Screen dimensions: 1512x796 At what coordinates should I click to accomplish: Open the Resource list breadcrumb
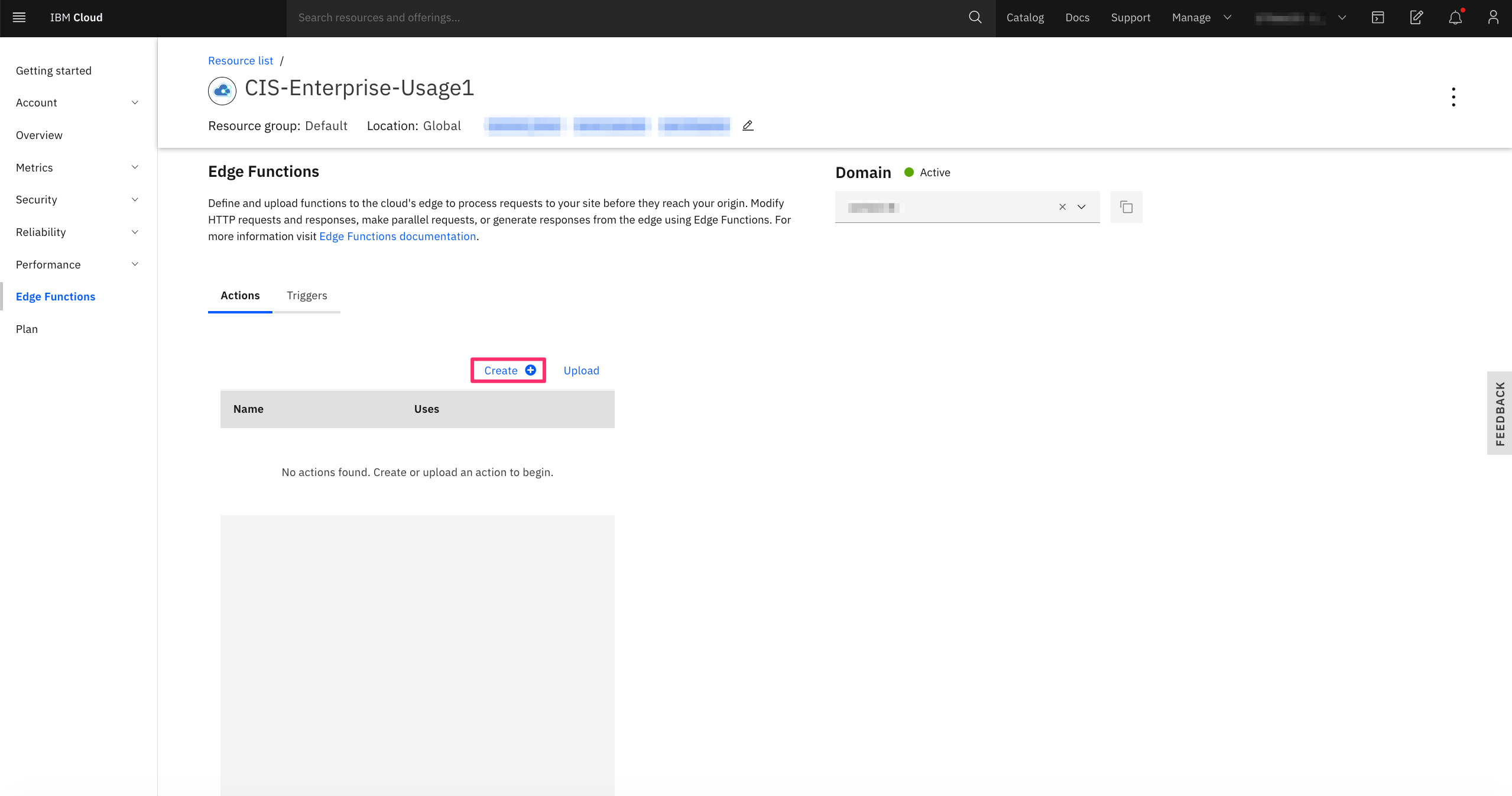click(x=241, y=60)
